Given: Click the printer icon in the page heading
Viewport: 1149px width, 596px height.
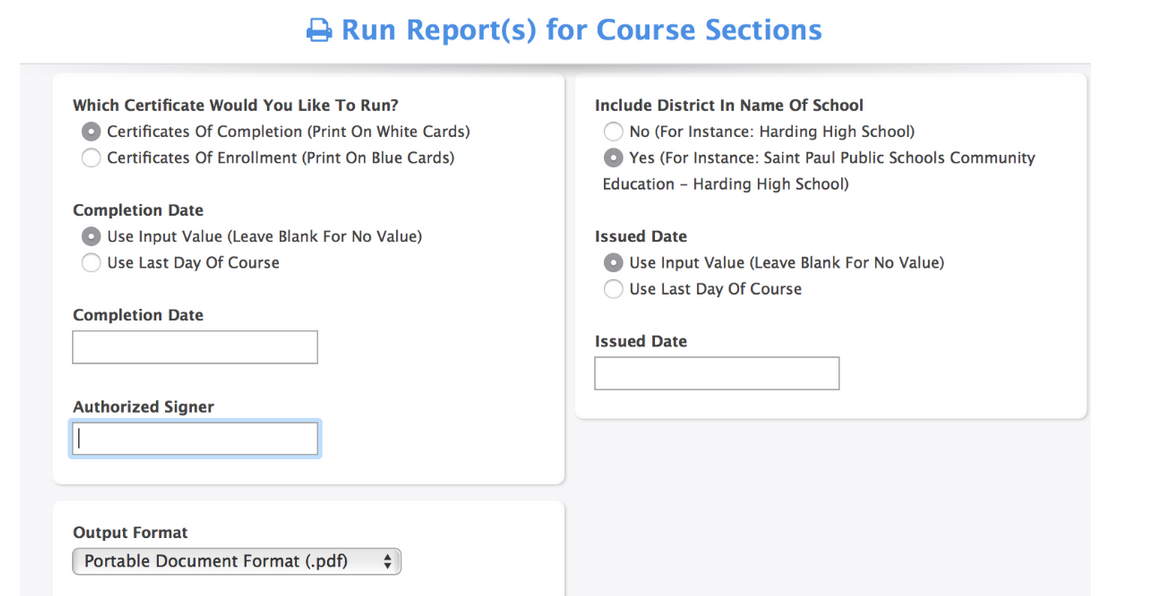Looking at the screenshot, I should (x=319, y=31).
